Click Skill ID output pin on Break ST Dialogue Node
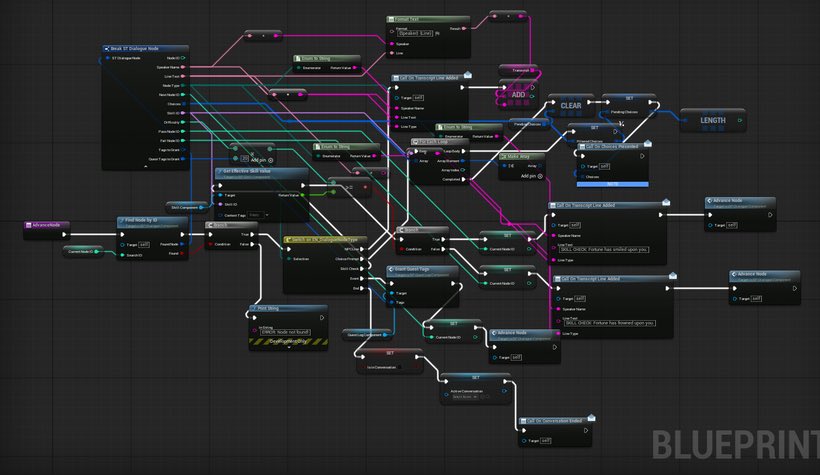820x475 pixels. 183,113
